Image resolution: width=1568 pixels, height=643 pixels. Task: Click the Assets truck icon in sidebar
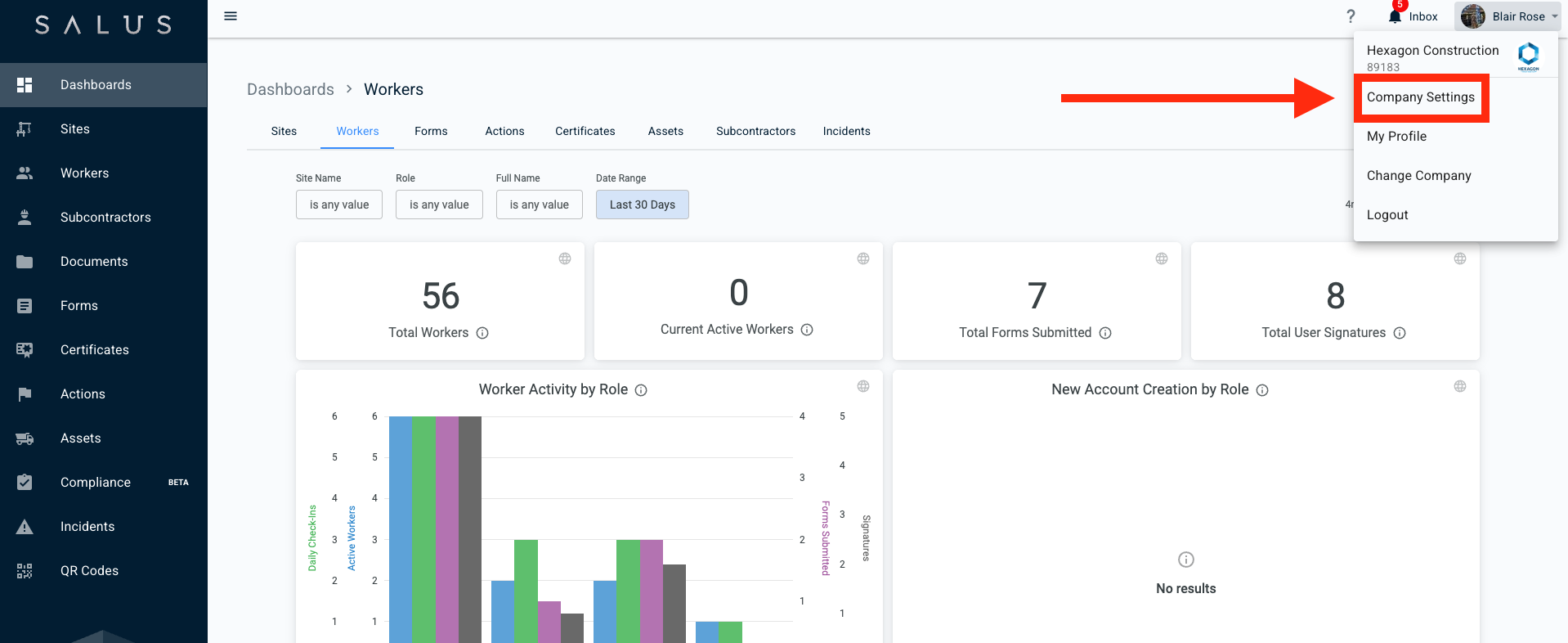tap(25, 438)
